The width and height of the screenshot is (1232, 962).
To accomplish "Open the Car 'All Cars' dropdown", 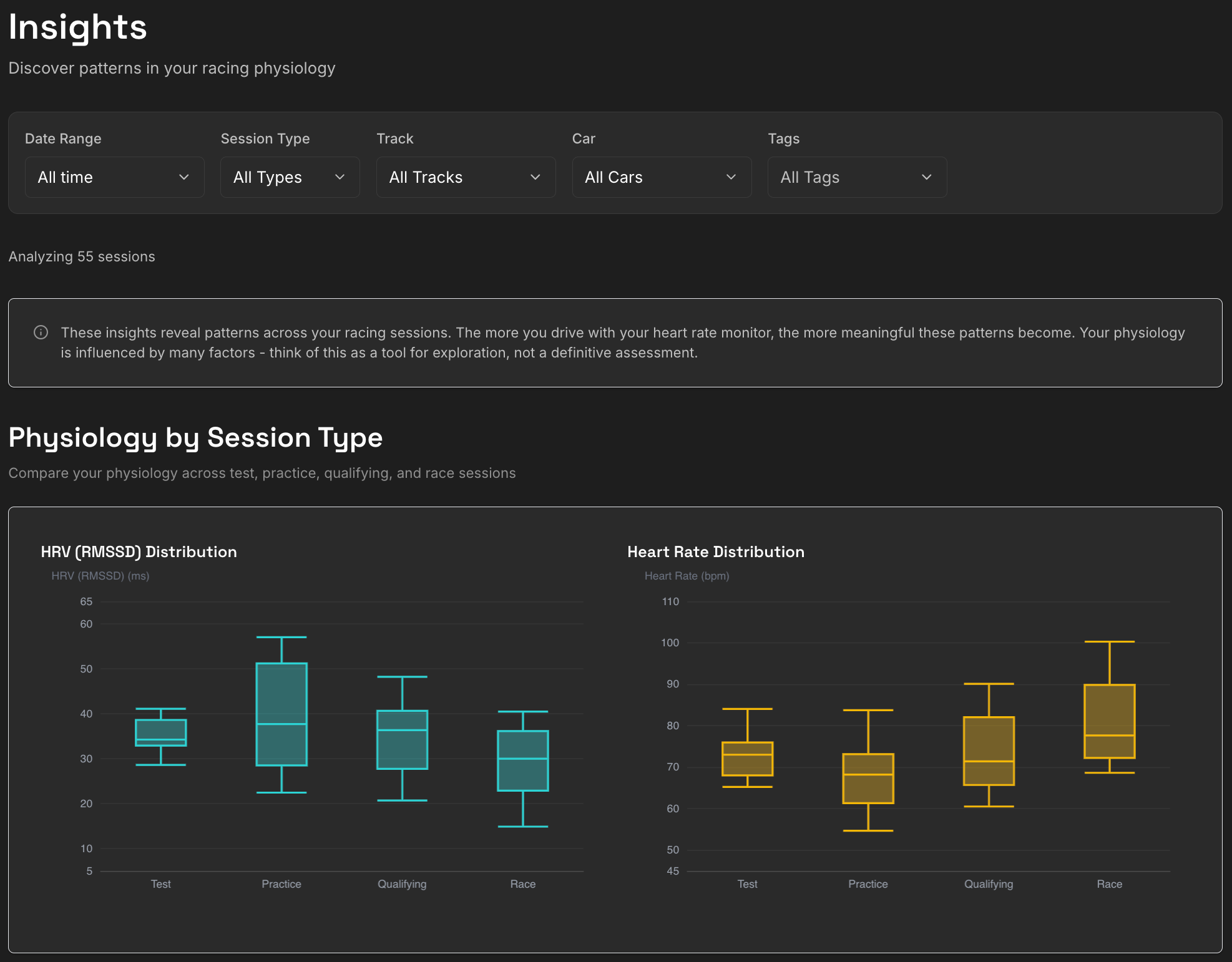I will (662, 177).
